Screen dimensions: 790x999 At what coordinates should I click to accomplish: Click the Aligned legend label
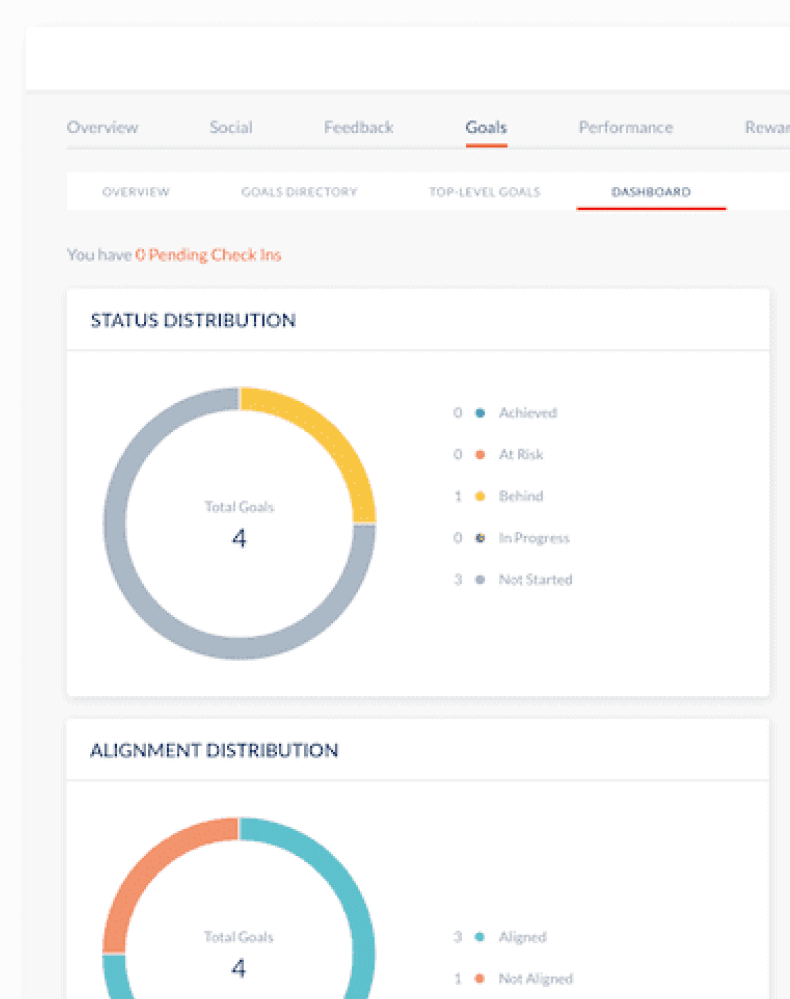click(522, 937)
